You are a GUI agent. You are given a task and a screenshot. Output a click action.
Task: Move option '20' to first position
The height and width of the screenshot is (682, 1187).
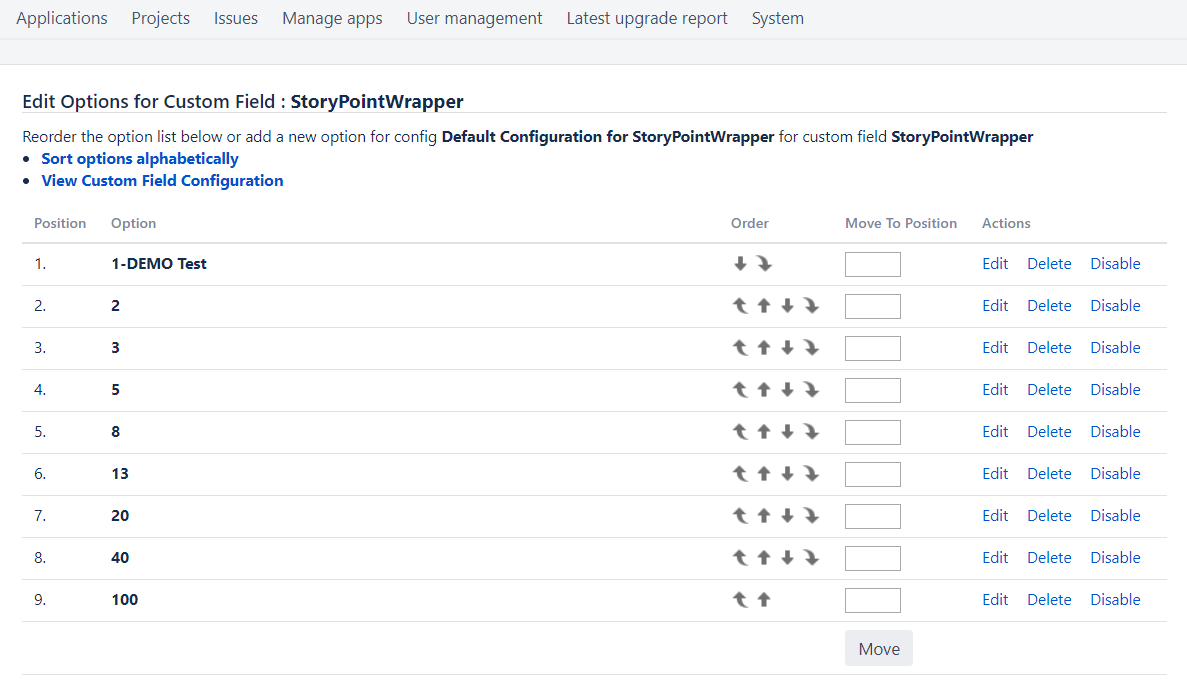click(x=740, y=516)
